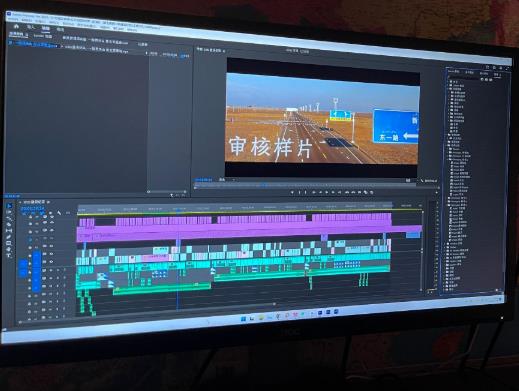The image size is (519, 391).
Task: Click the Effects panel search field
Action: pyautogui.click(x=465, y=78)
